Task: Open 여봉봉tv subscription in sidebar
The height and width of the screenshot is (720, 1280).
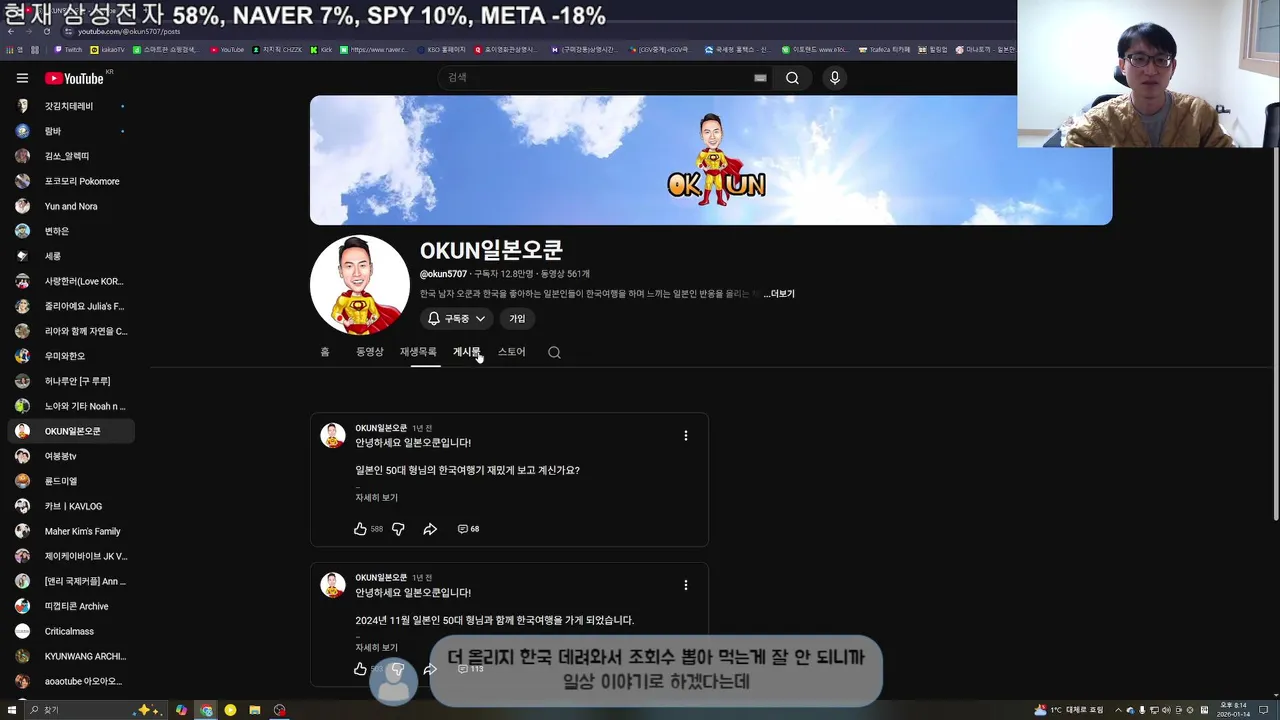Action: click(71, 456)
